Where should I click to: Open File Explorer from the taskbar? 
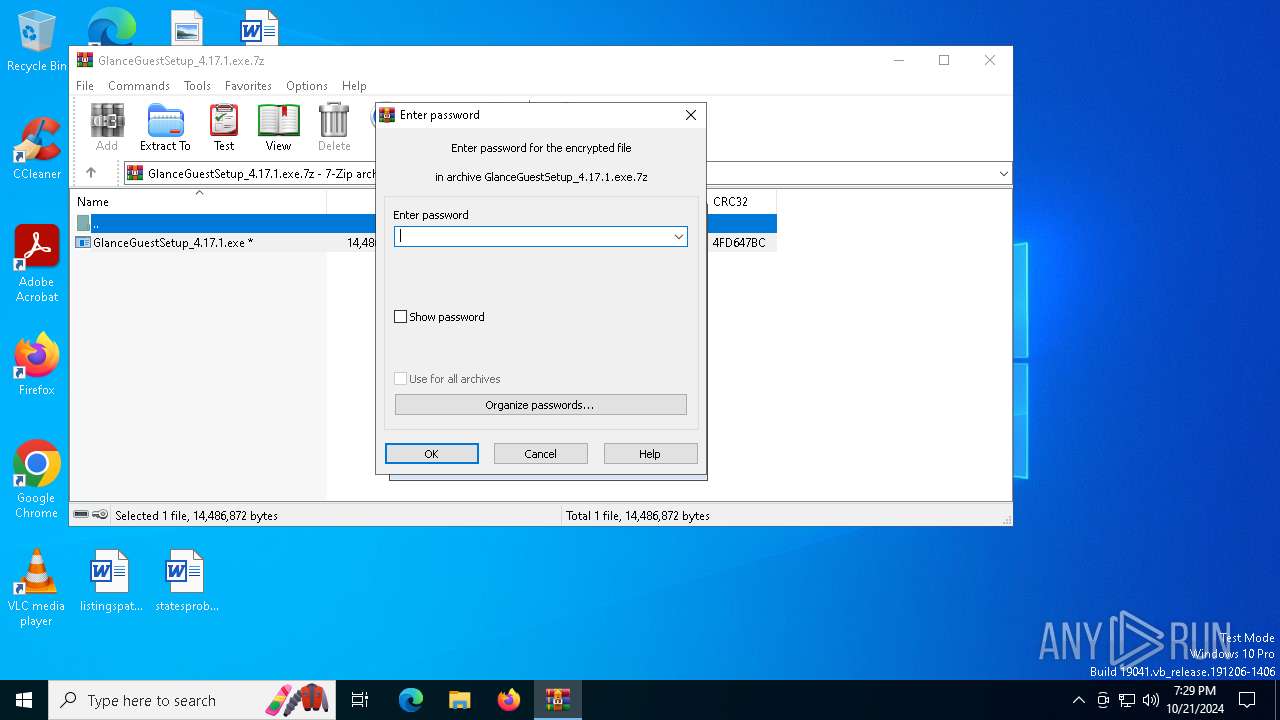(x=459, y=700)
